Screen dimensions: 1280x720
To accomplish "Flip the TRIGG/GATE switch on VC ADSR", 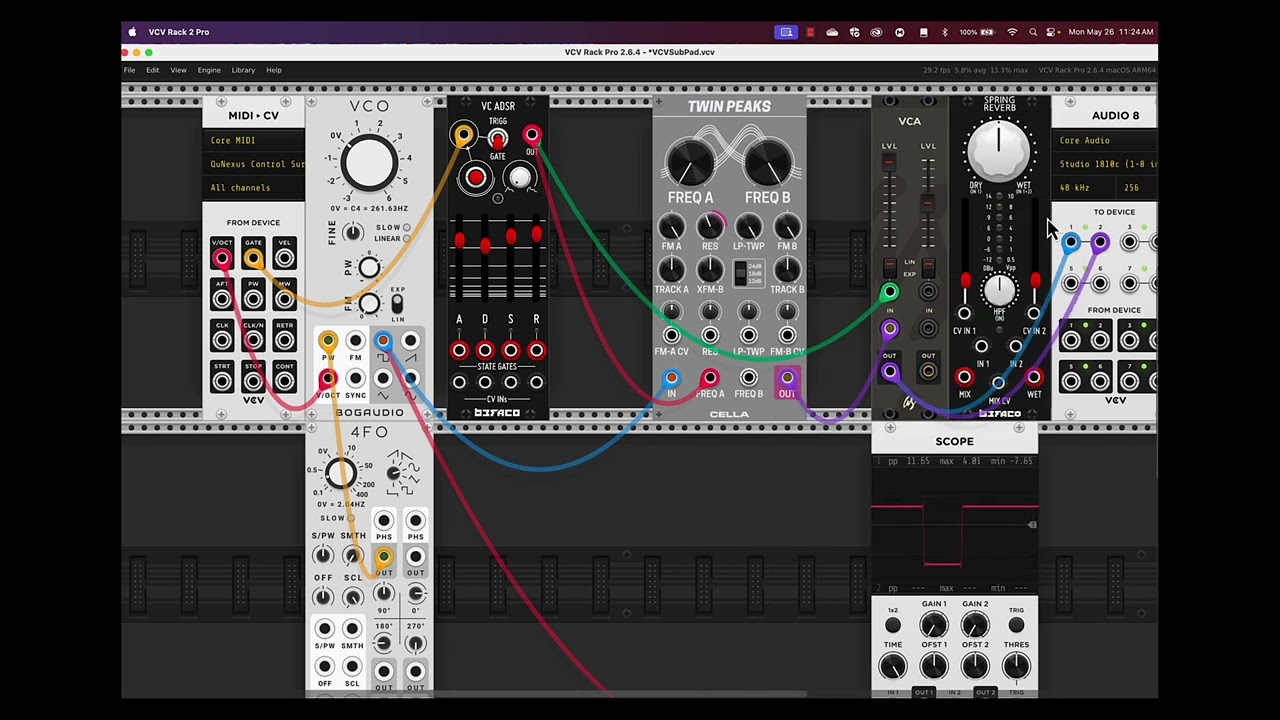I will point(497,140).
